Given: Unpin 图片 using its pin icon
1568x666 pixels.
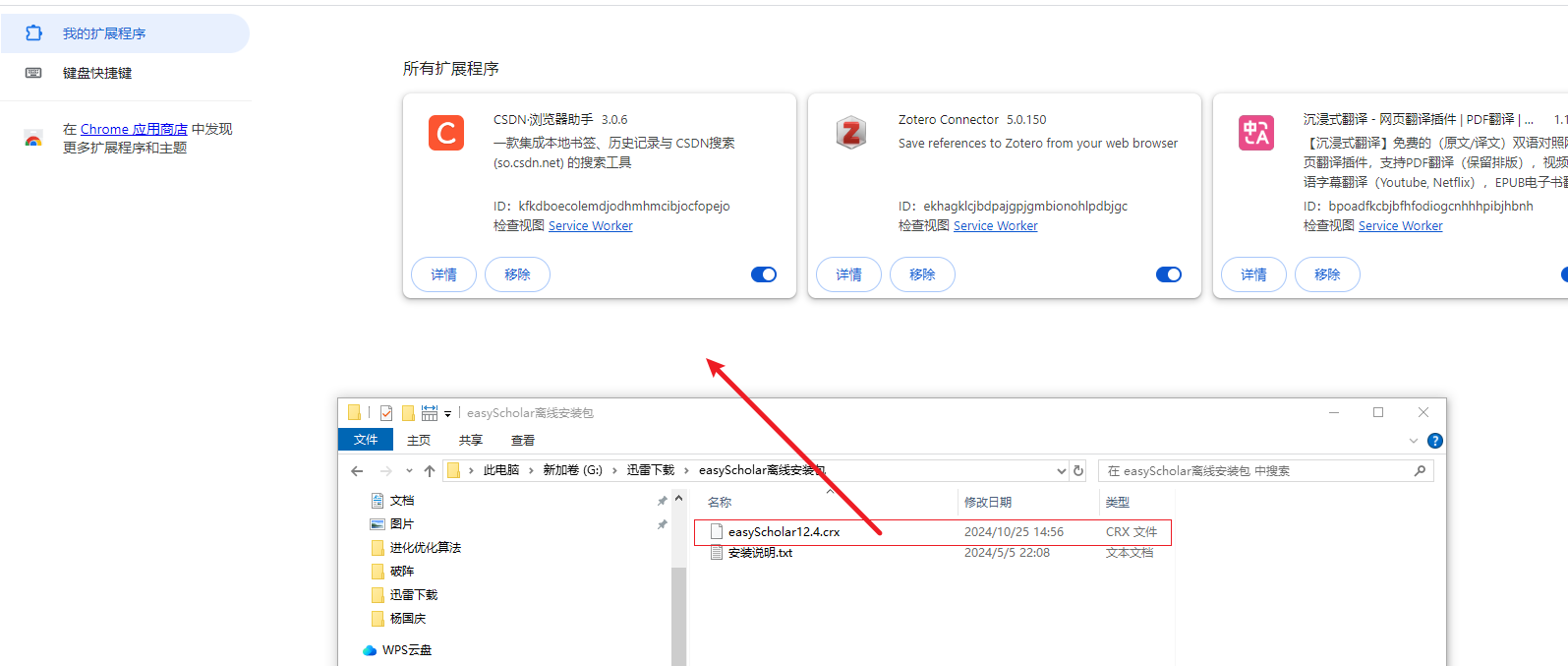Looking at the screenshot, I should click(663, 524).
